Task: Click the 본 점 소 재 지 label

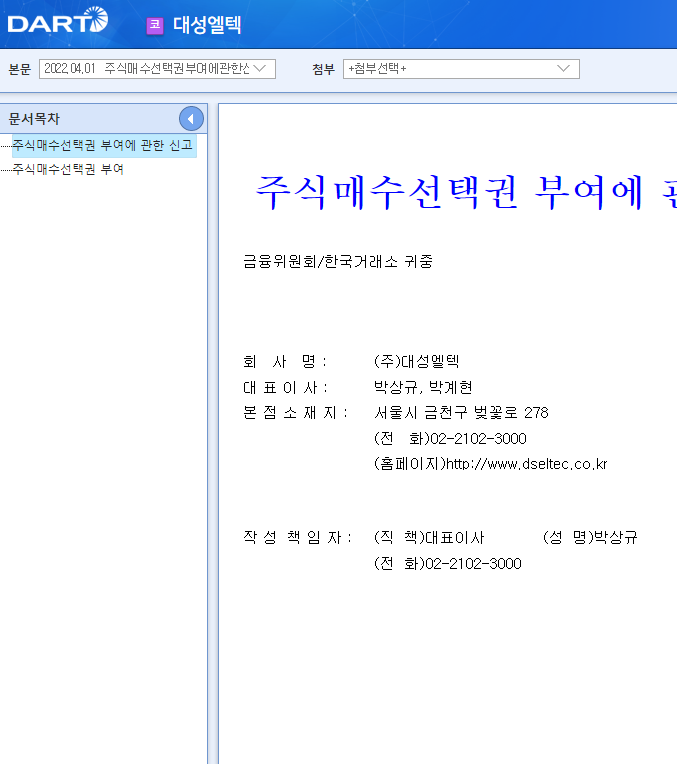Action: tap(295, 413)
